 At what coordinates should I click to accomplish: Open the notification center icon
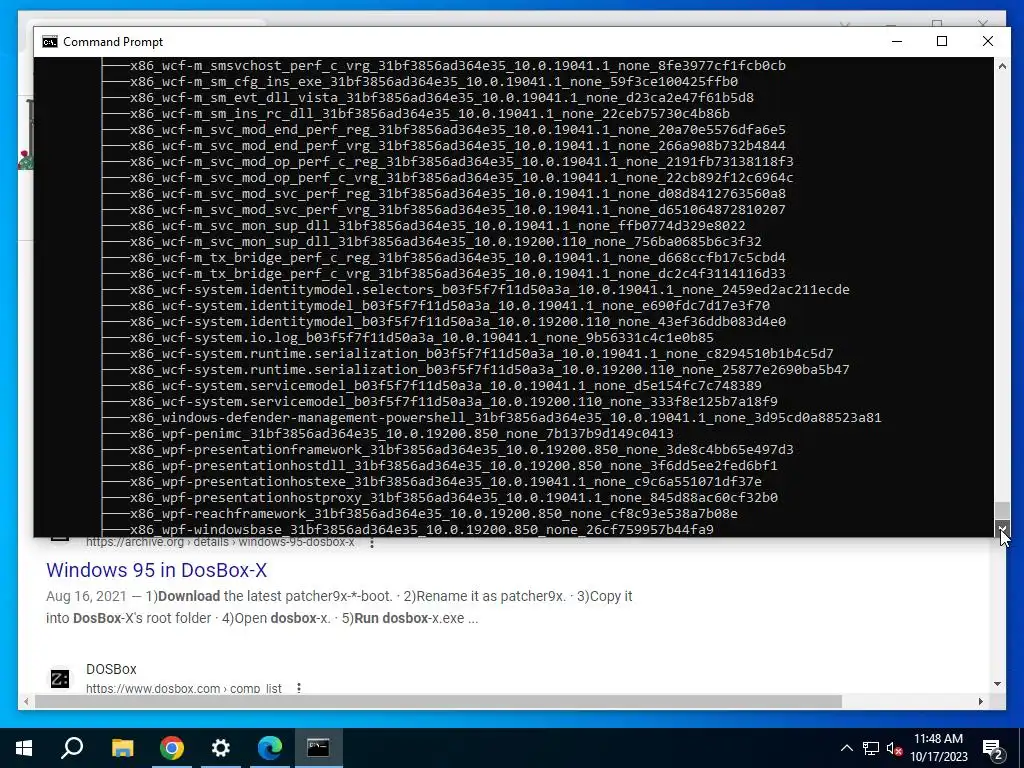(x=993, y=748)
